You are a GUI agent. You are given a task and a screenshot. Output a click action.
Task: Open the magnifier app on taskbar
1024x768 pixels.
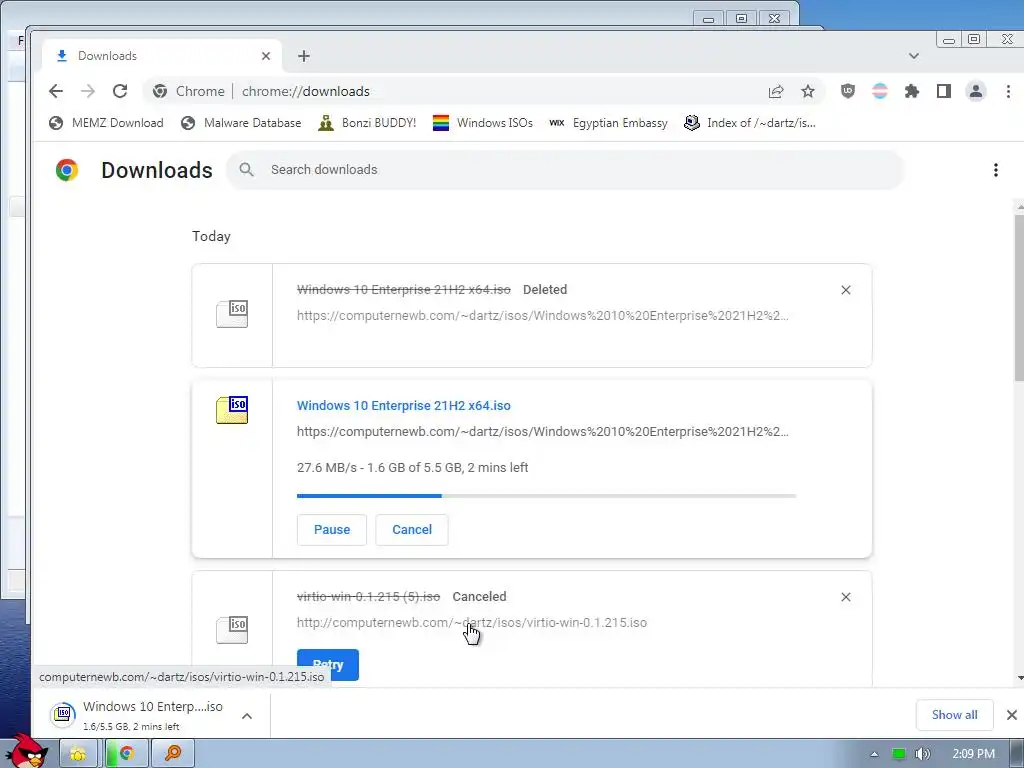point(173,754)
